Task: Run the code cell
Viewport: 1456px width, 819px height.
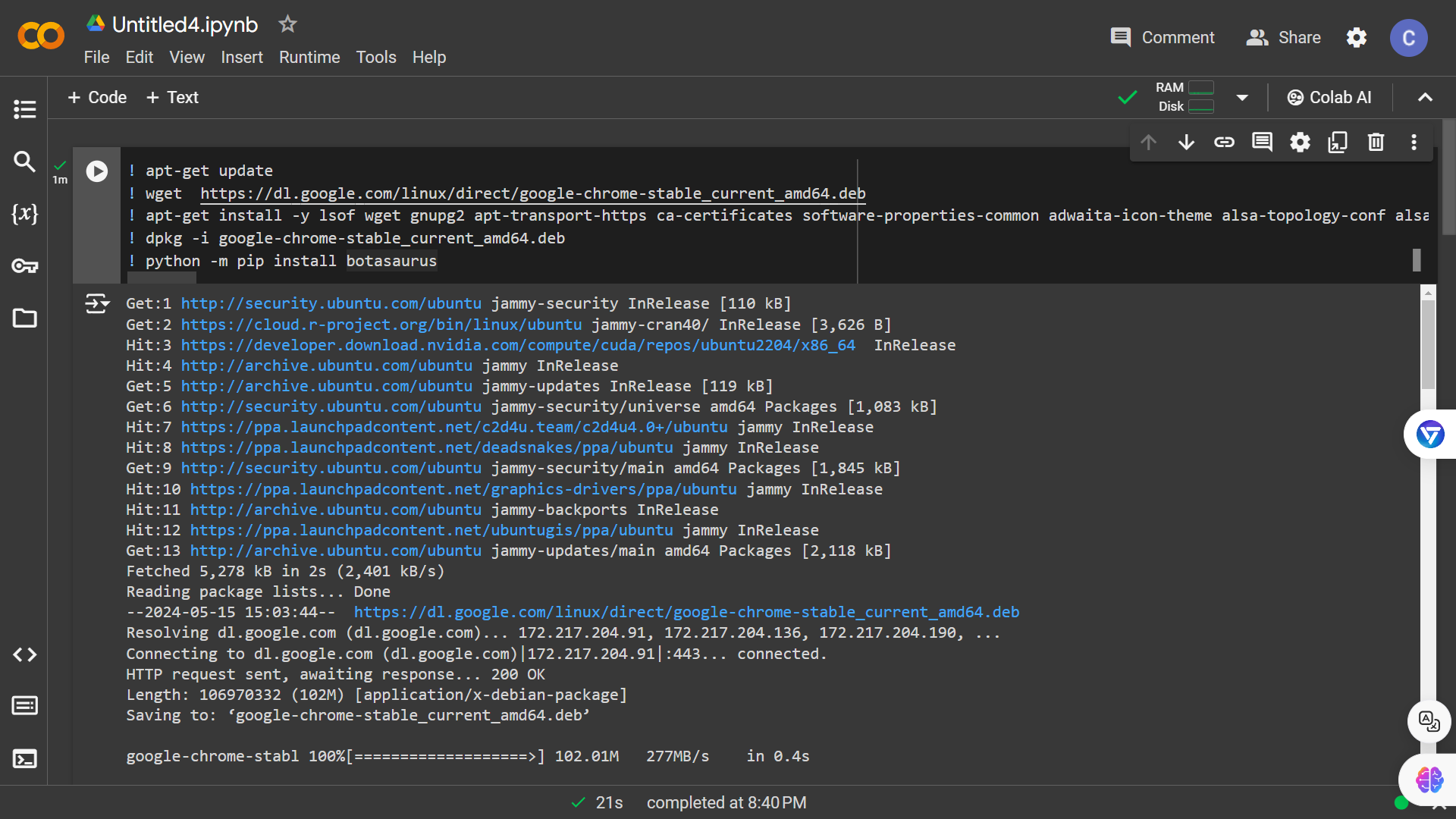Action: [96, 171]
